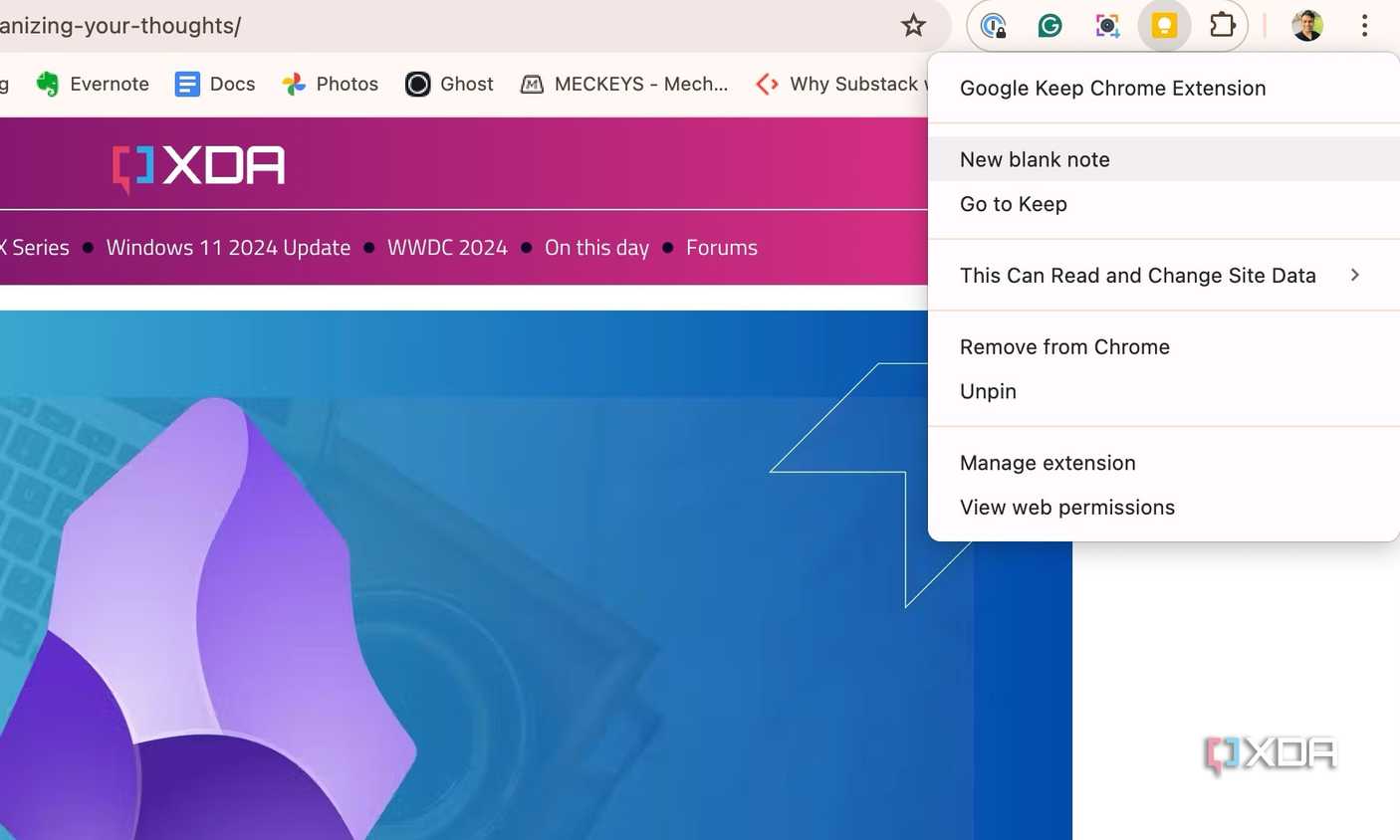Select Go to Keep menu item

coord(1164,204)
